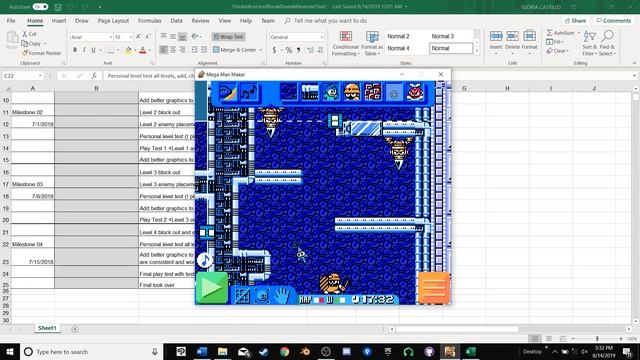Open Word from the Windows taskbar
Image resolution: width=640 pixels, height=360 pixels.
point(202,351)
